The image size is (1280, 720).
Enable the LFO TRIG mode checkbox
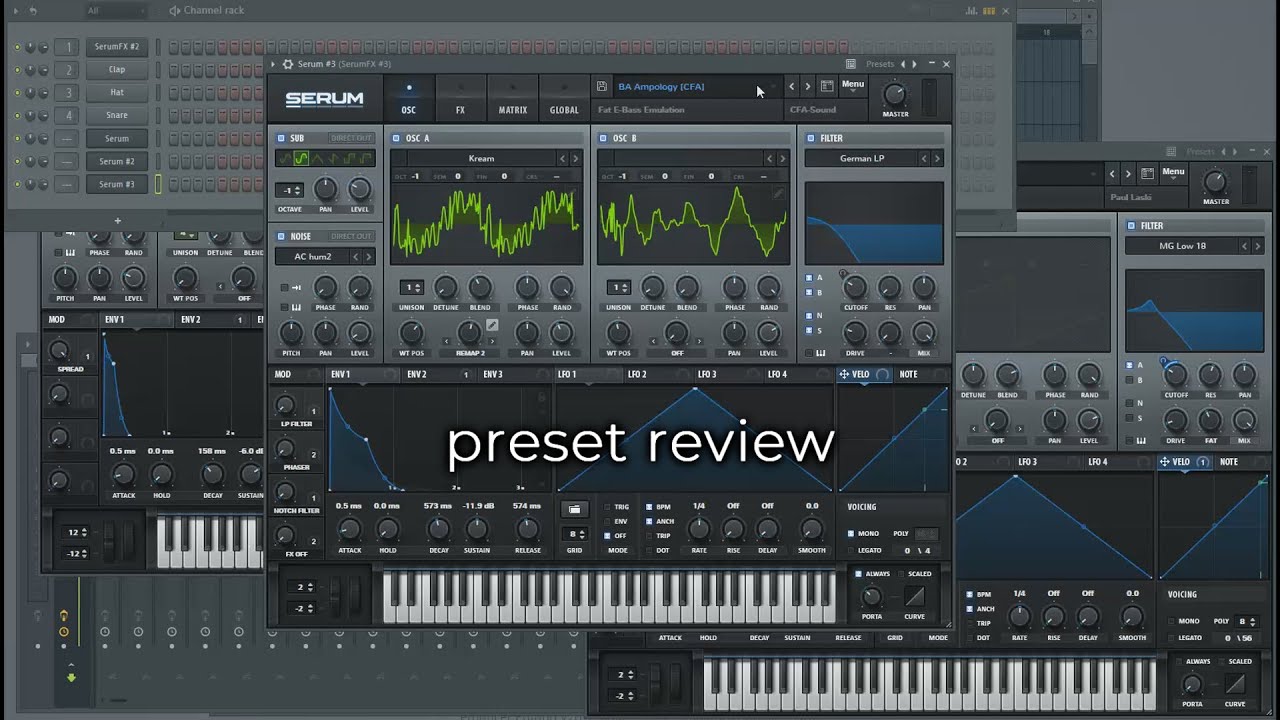606,507
